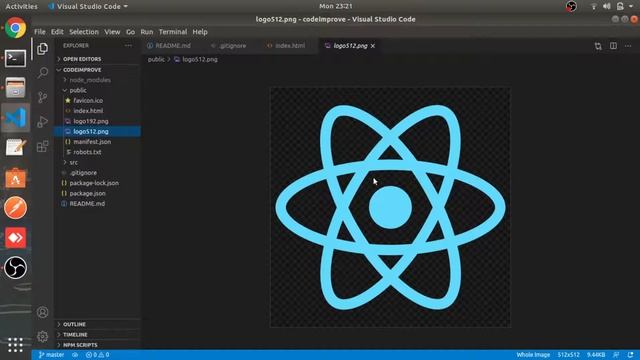Image resolution: width=640 pixels, height=360 pixels.
Task: Expand the Timeline section
Action: [x=98, y=334]
